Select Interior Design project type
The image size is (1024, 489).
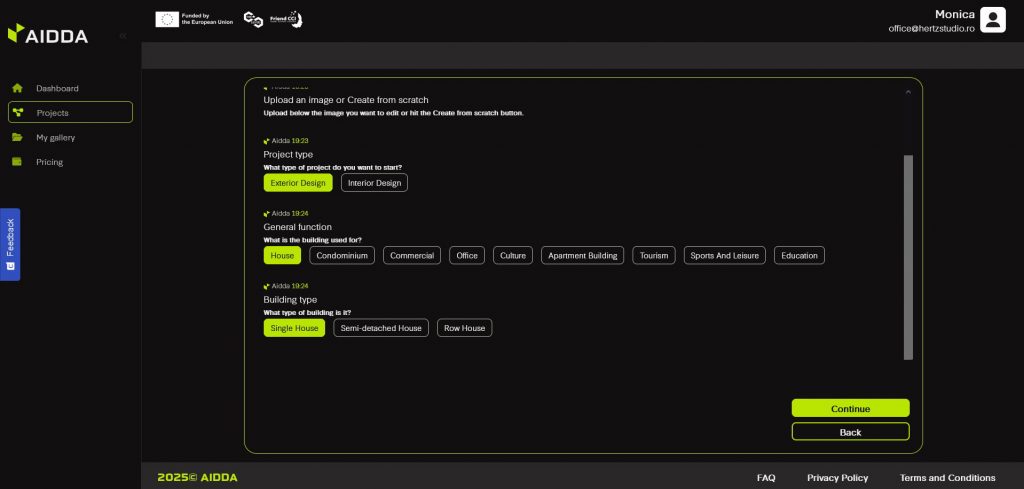coord(374,183)
